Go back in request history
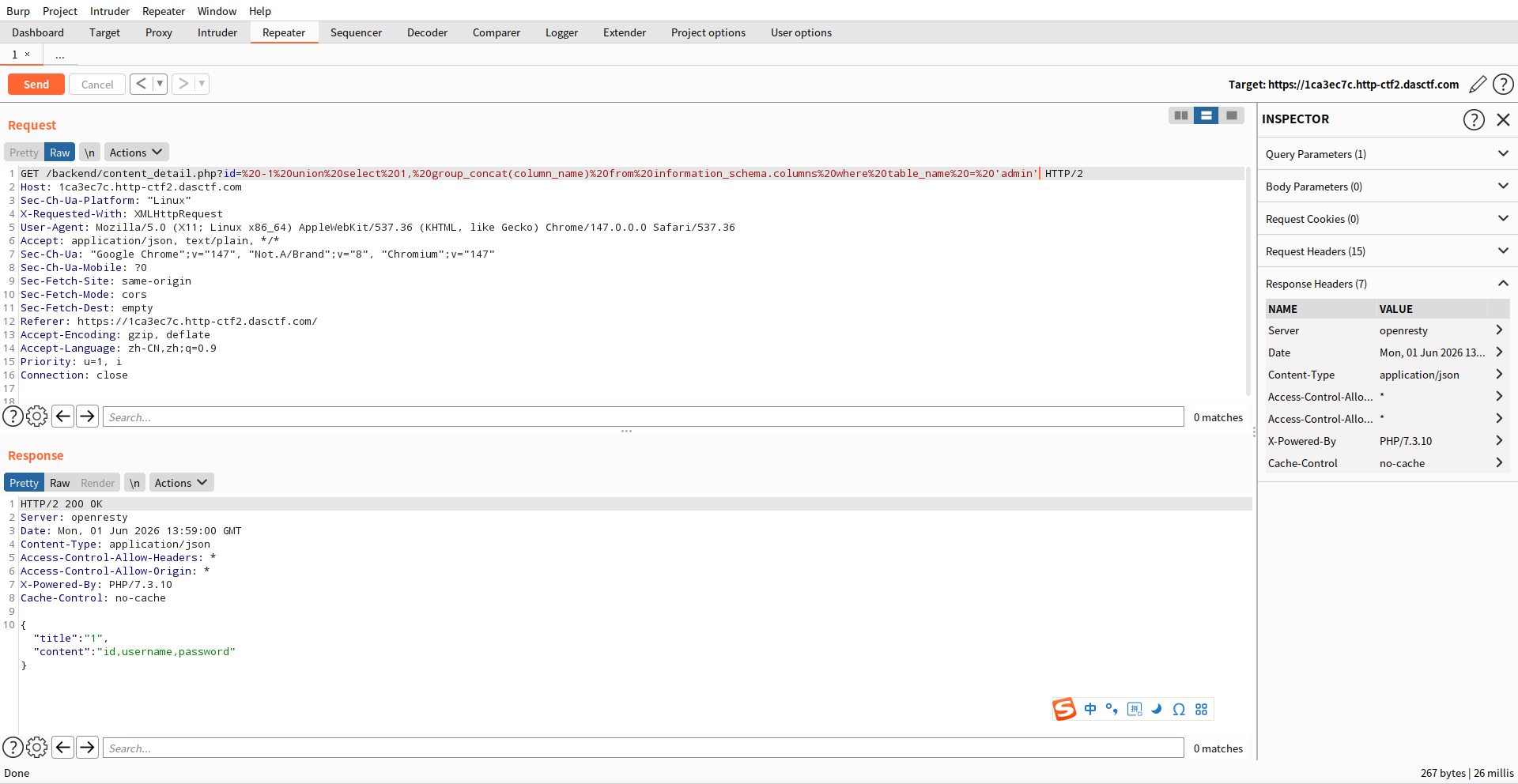 pos(141,84)
